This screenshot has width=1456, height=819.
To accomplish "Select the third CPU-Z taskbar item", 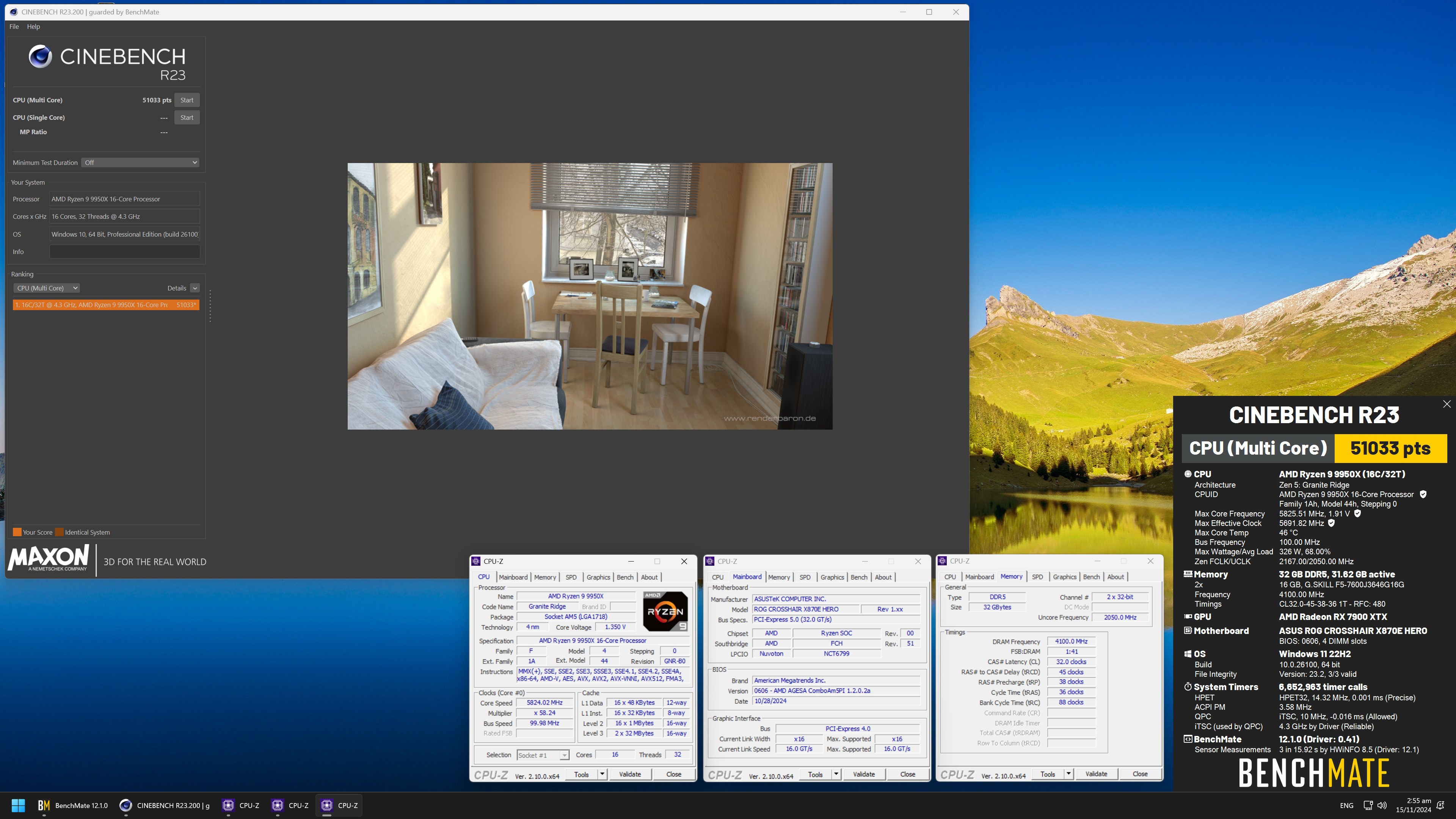I will click(339, 805).
